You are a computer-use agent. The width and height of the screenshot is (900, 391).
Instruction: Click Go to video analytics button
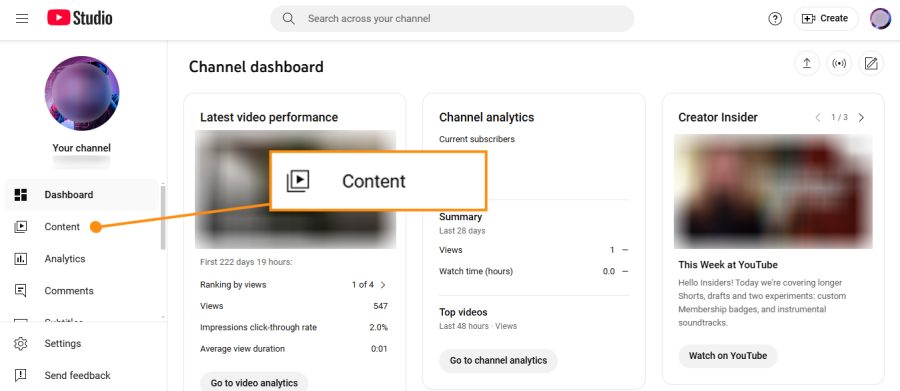[x=254, y=382]
